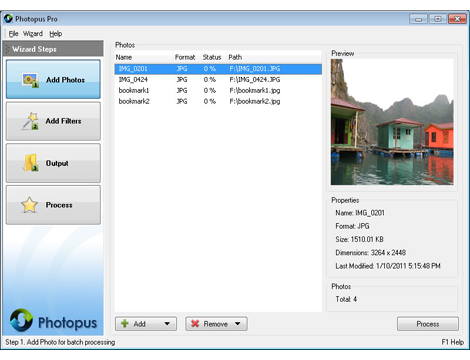This screenshot has width=470, height=360.
Task: Go to the Add Filters wizard step
Action: click(53, 121)
